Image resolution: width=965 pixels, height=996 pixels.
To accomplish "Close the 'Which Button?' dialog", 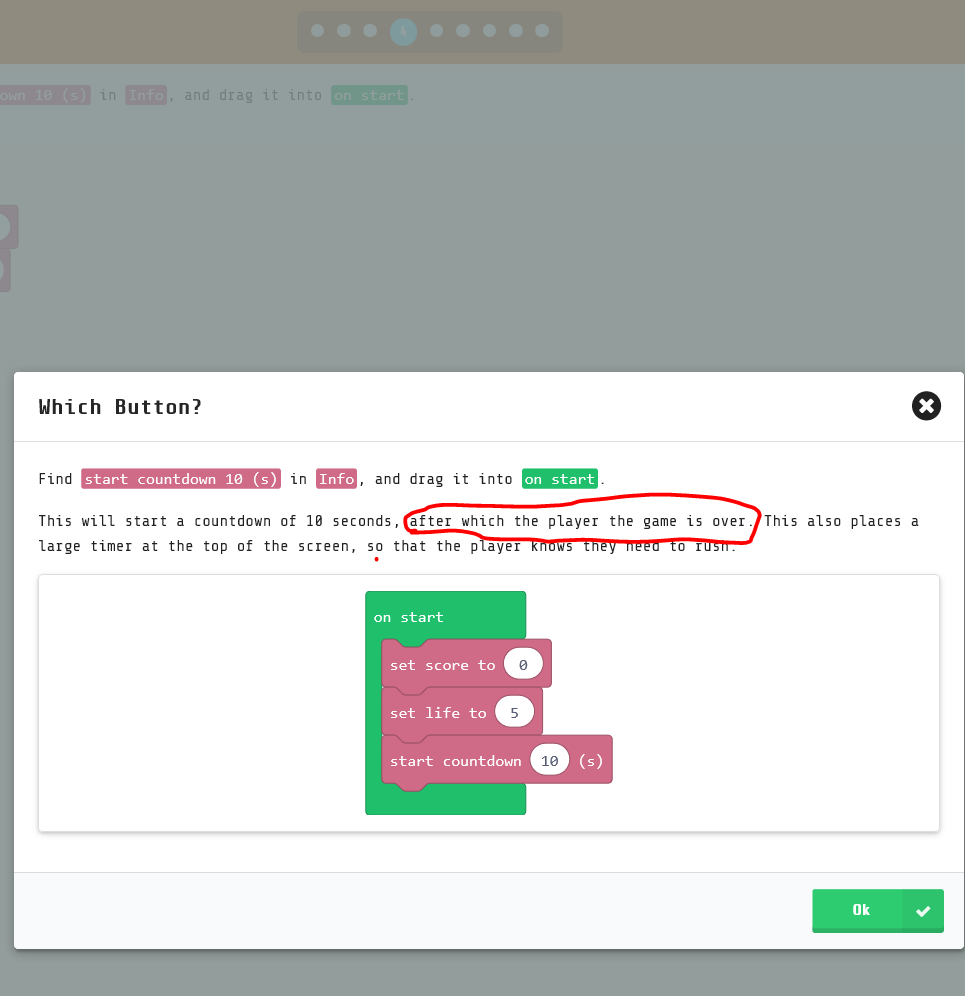I will (x=926, y=406).
